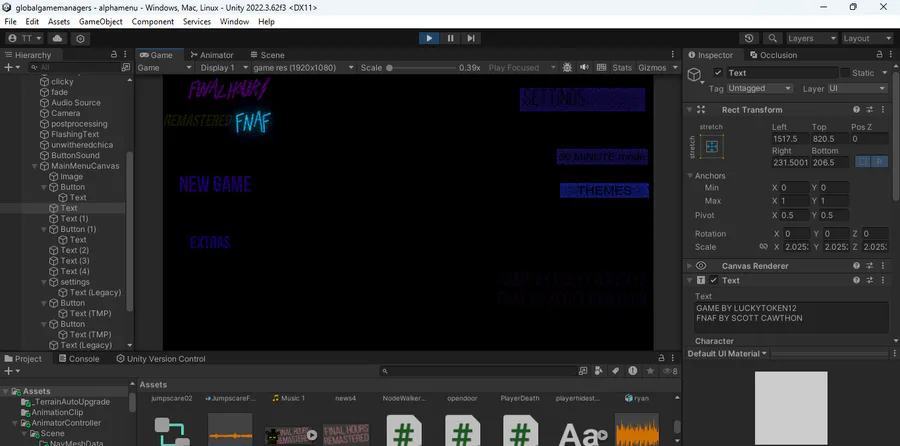Open the Gizmos dropdown arrow
The image size is (900, 446).
click(674, 68)
